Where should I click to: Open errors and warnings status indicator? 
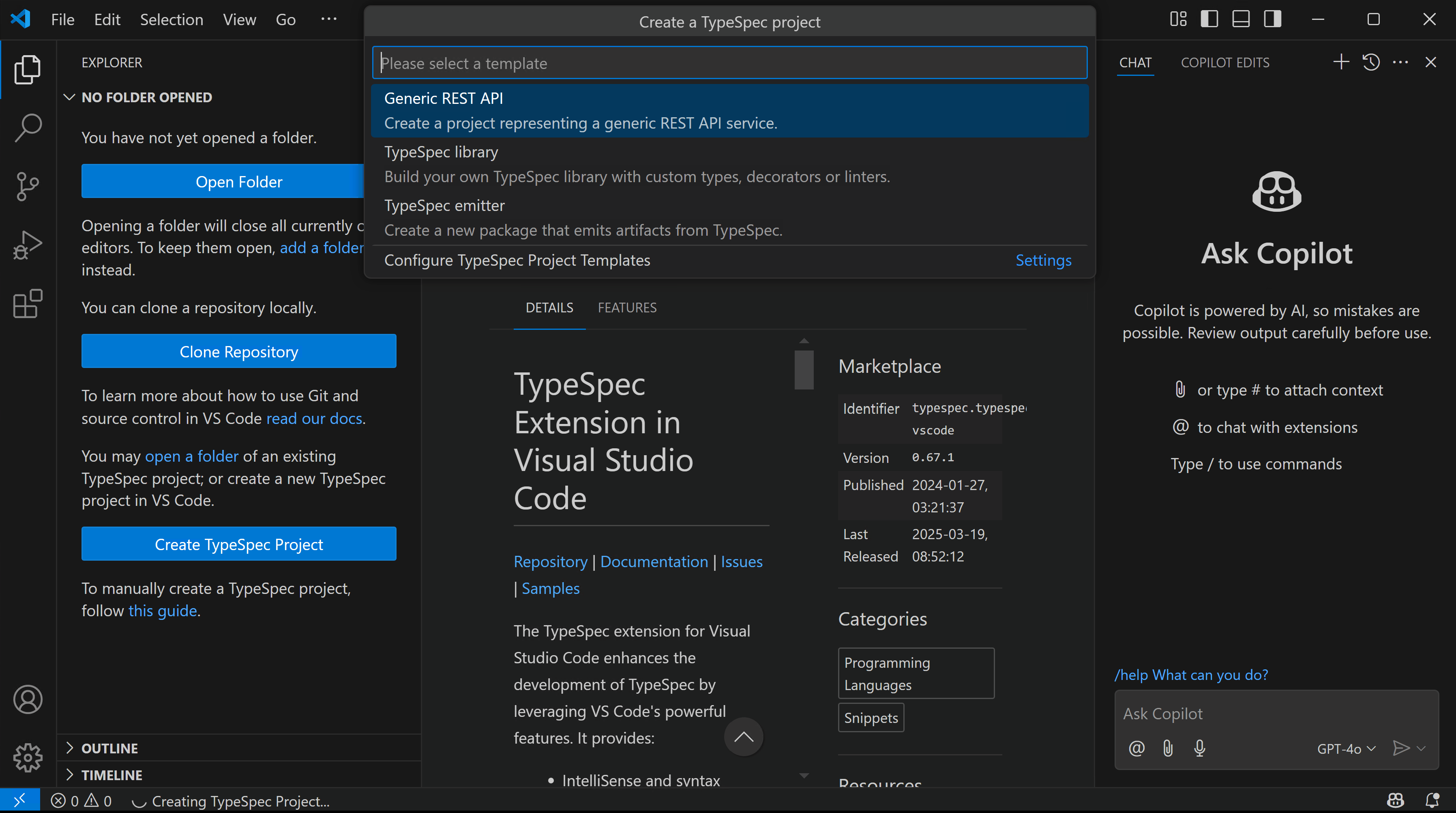(81, 800)
